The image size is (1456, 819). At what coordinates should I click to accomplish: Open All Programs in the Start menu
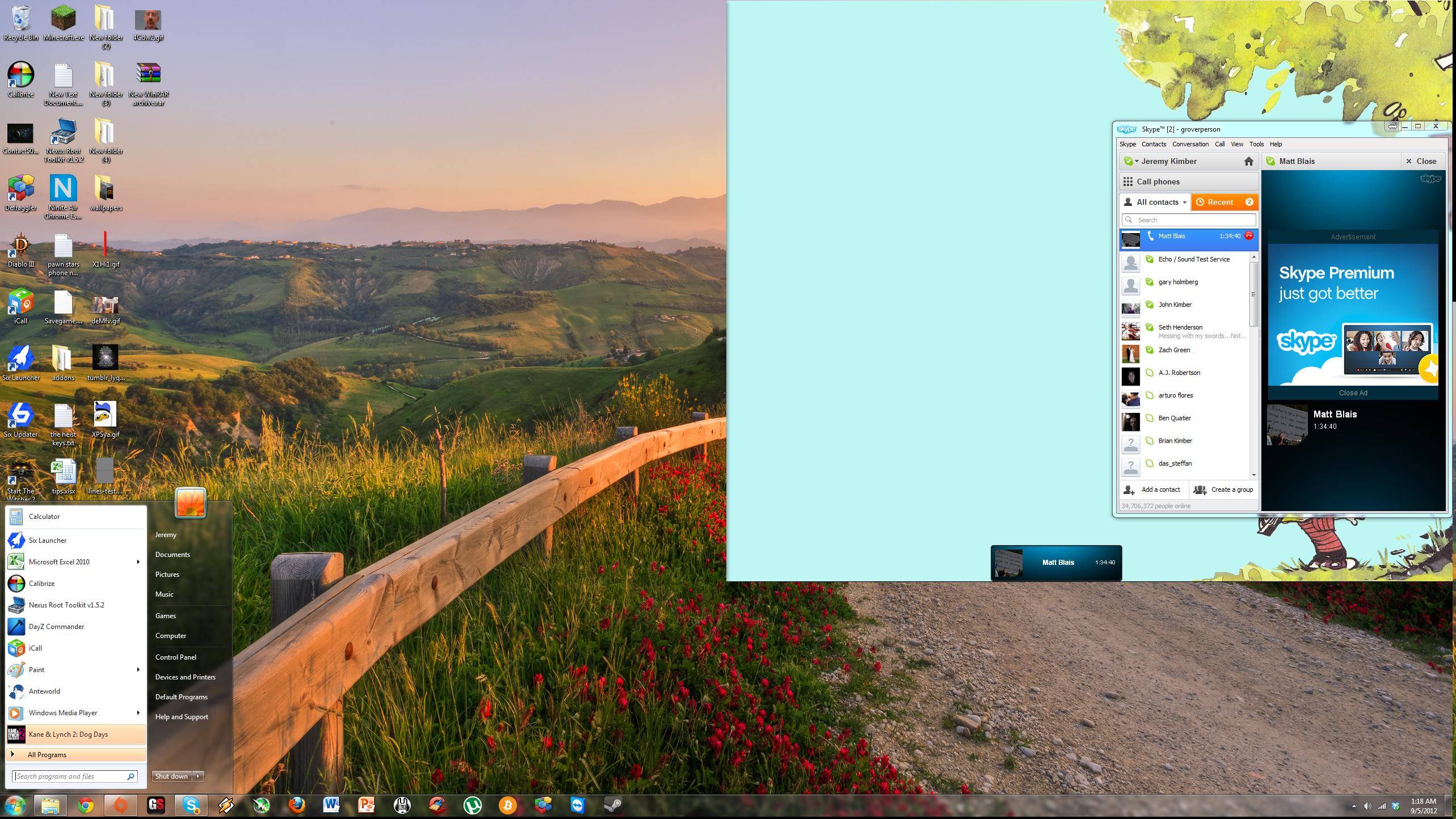[76, 755]
